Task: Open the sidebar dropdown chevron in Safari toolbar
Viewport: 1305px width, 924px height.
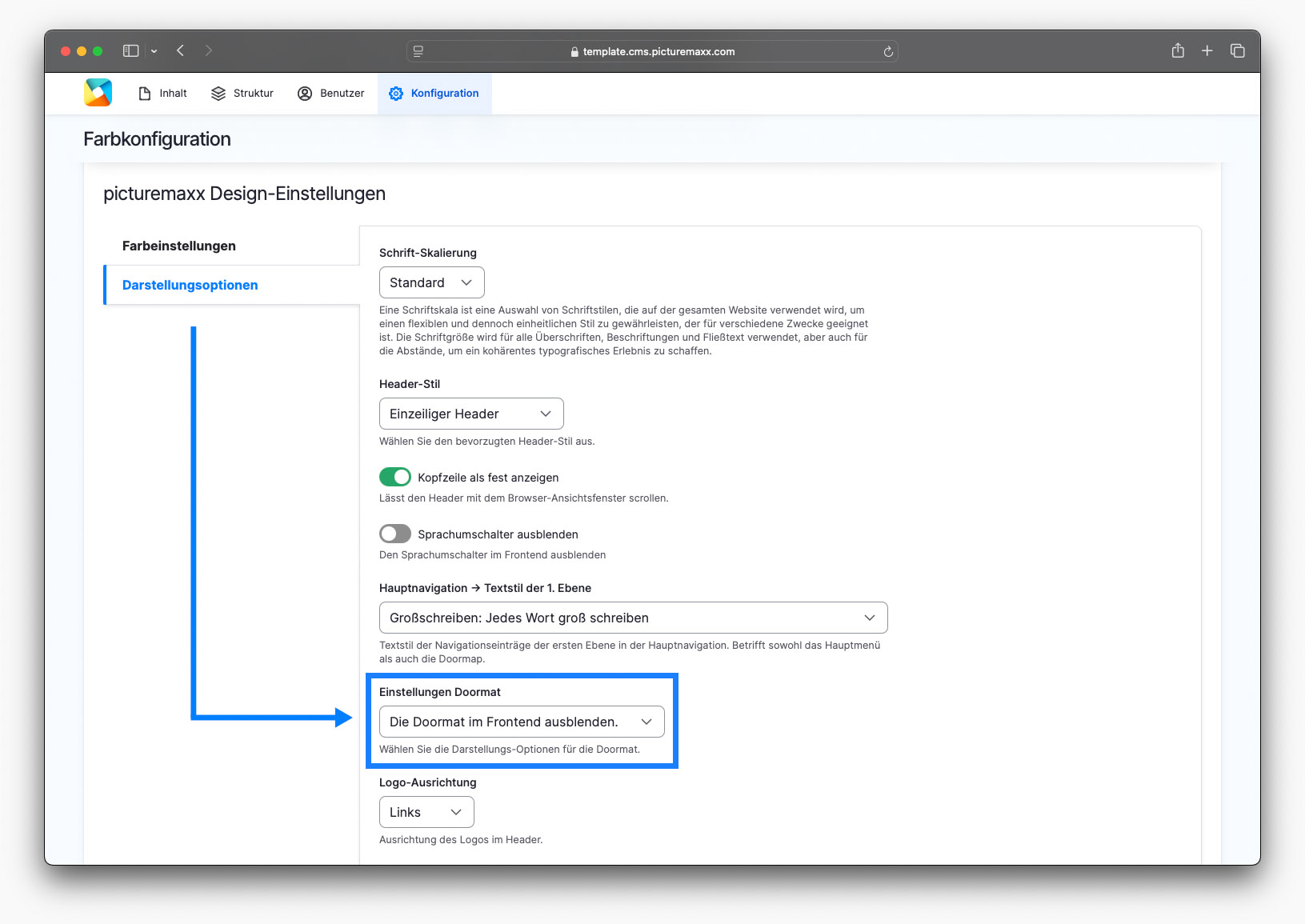Action: click(x=154, y=51)
